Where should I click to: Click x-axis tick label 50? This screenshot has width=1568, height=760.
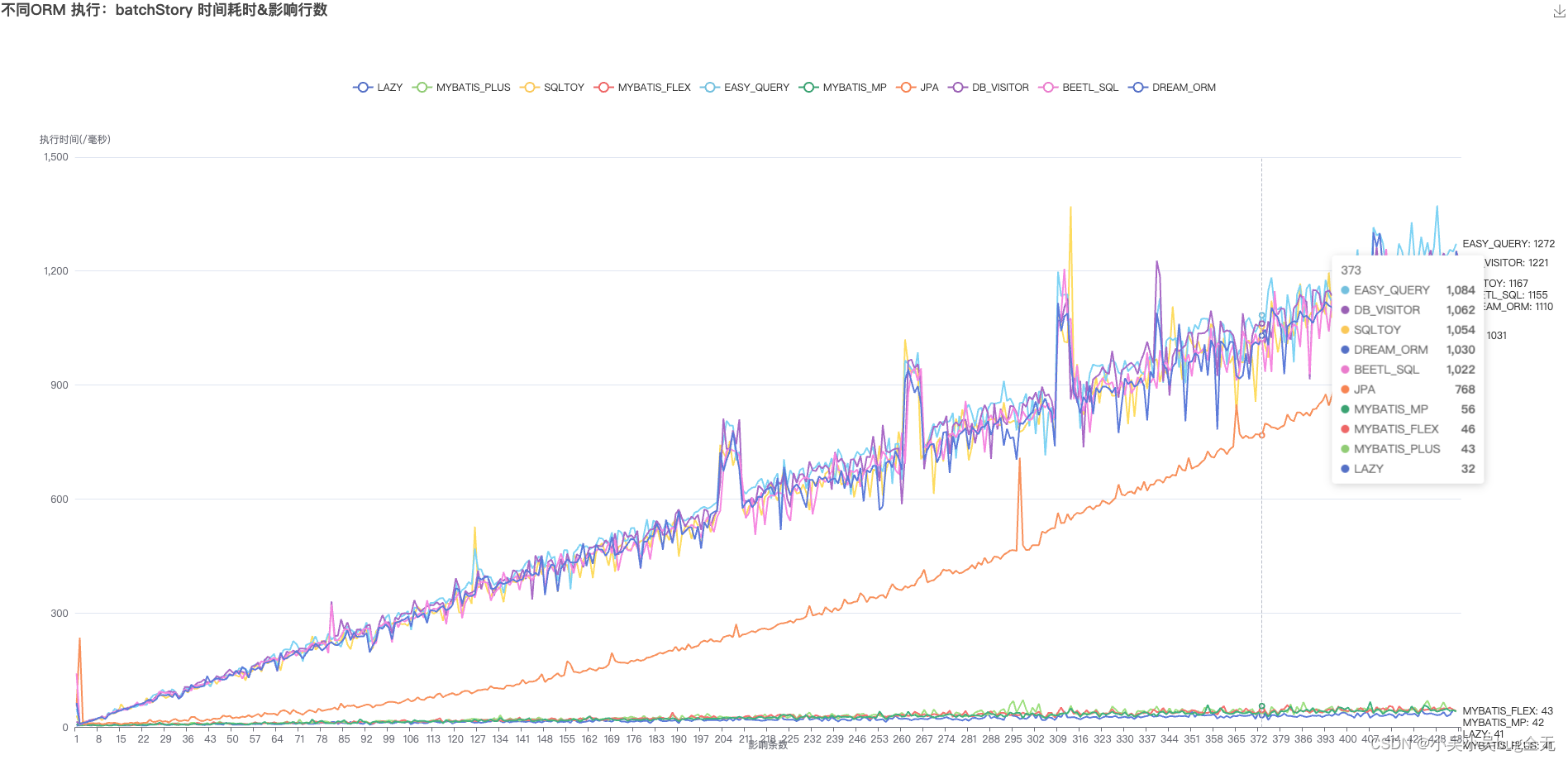(x=232, y=739)
